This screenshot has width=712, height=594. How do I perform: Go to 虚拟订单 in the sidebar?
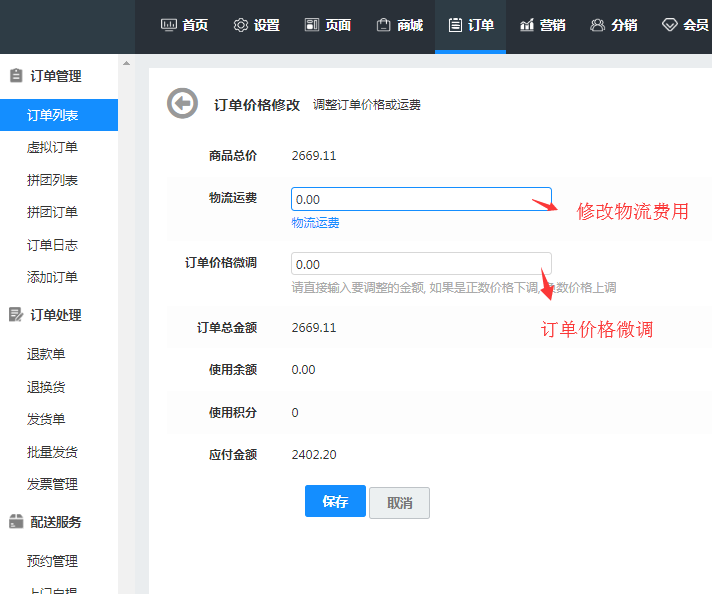(52, 148)
